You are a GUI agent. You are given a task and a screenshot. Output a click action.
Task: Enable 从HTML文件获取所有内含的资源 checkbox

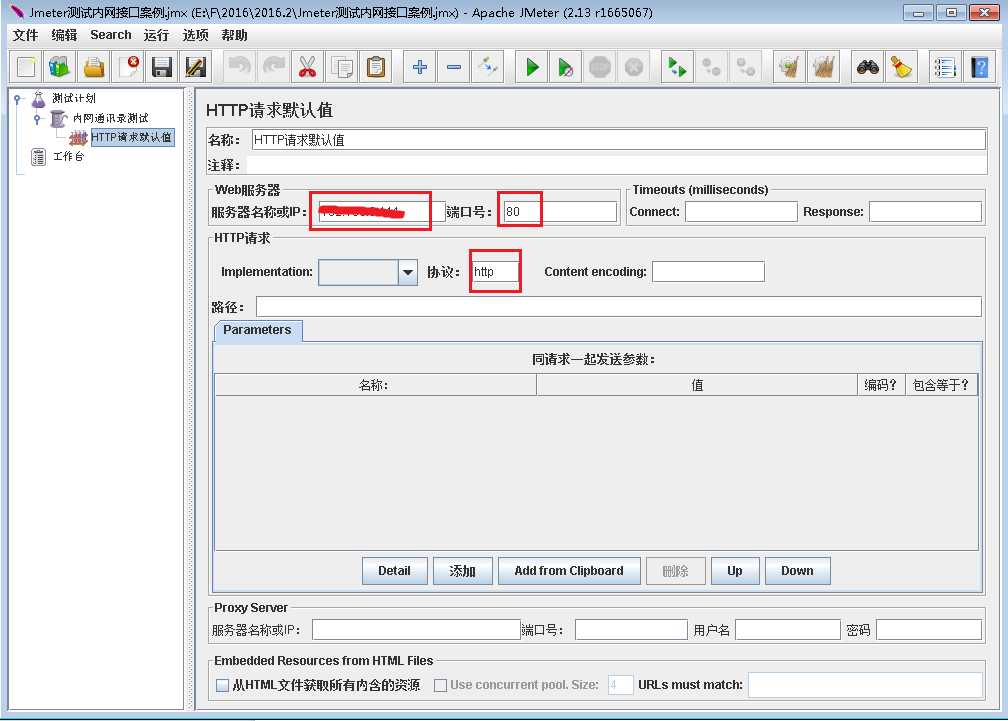222,685
